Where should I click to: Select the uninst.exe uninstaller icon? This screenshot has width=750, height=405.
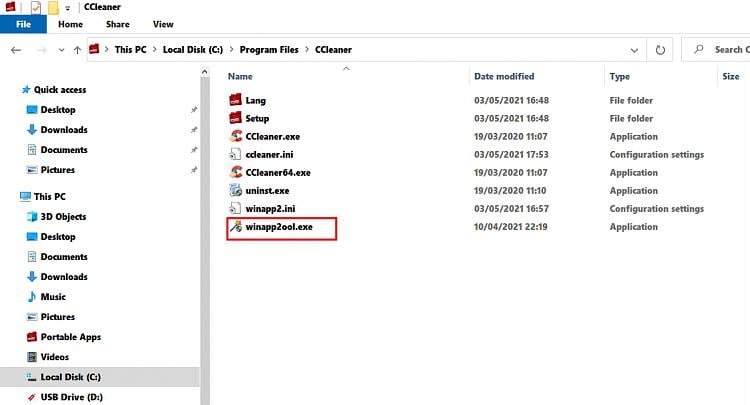tap(235, 190)
